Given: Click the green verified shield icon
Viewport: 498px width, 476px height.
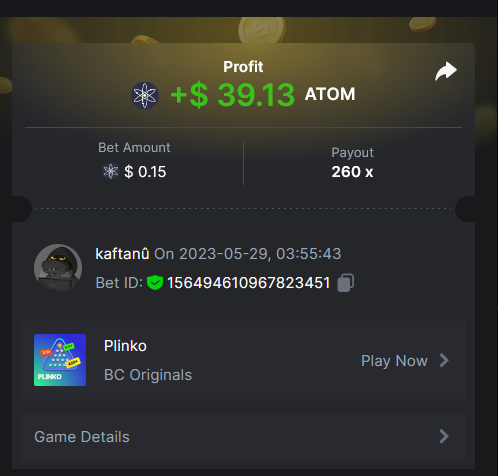Looking at the screenshot, I should click(155, 283).
